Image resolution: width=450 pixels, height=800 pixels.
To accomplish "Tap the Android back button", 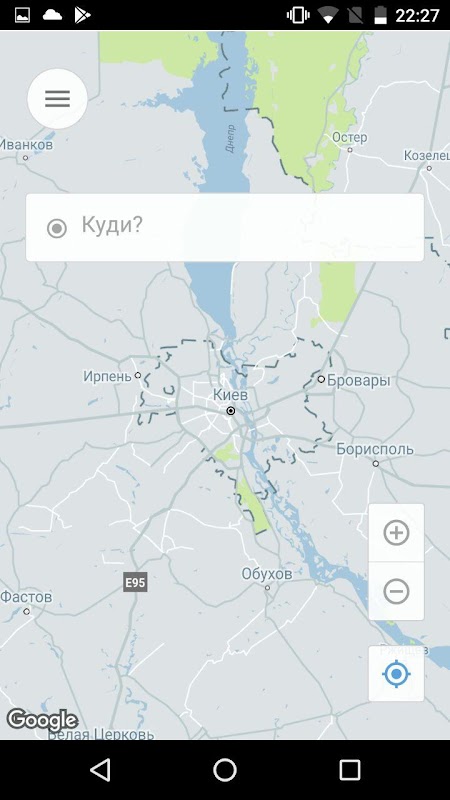I will point(100,769).
